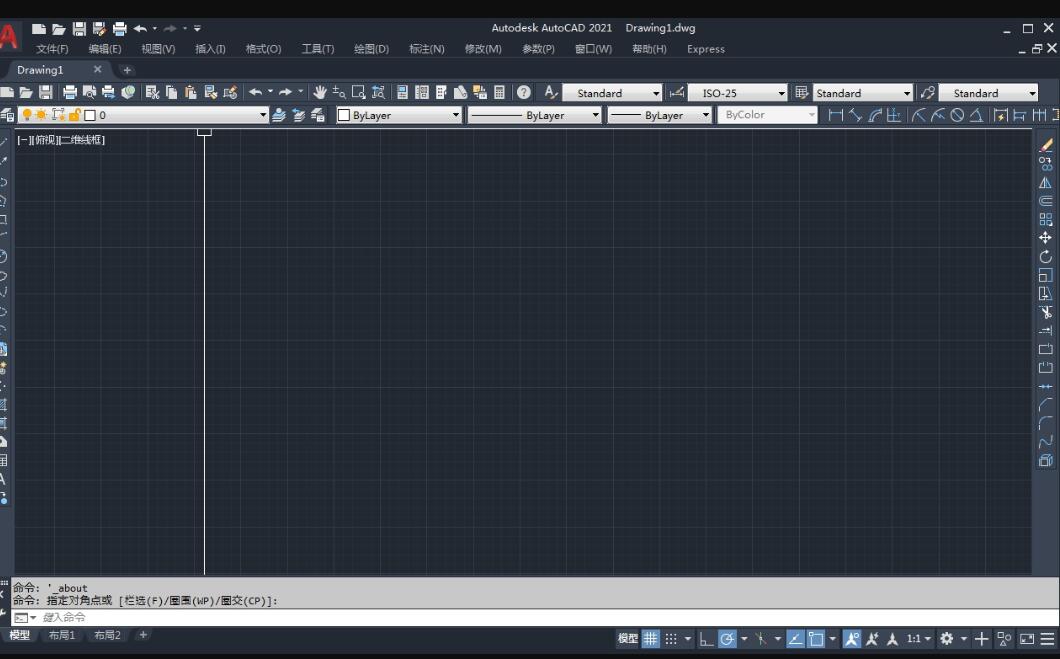Viewport: 1060px width, 659px height.
Task: Click the [-][俯视][二维线框] viewport label
Action: point(61,140)
